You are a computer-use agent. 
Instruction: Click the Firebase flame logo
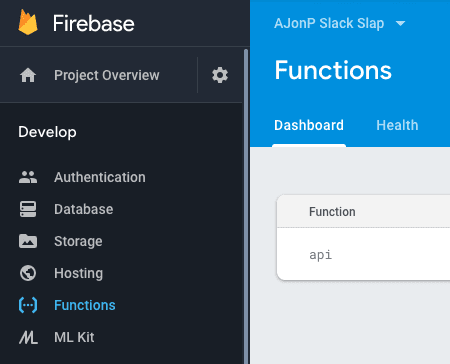pyautogui.click(x=28, y=22)
